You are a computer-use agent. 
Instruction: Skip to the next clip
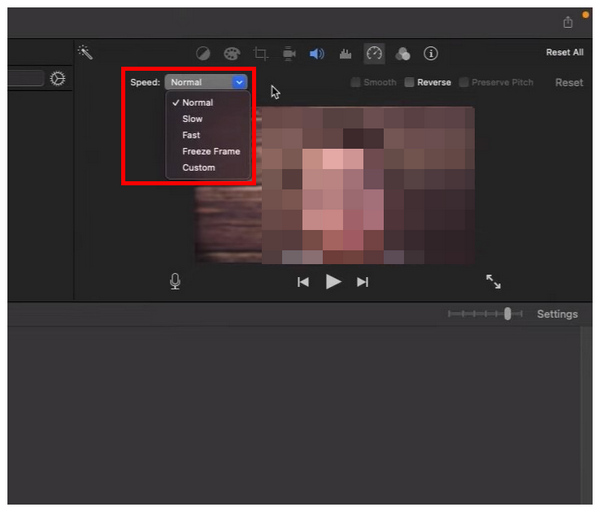(362, 282)
